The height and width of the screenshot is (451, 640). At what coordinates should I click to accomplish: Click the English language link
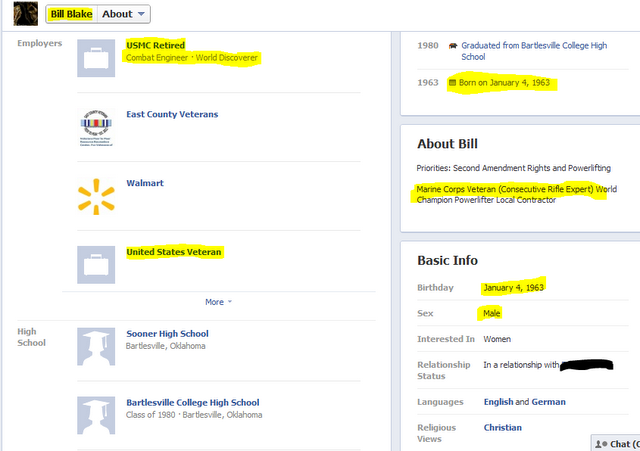point(498,402)
